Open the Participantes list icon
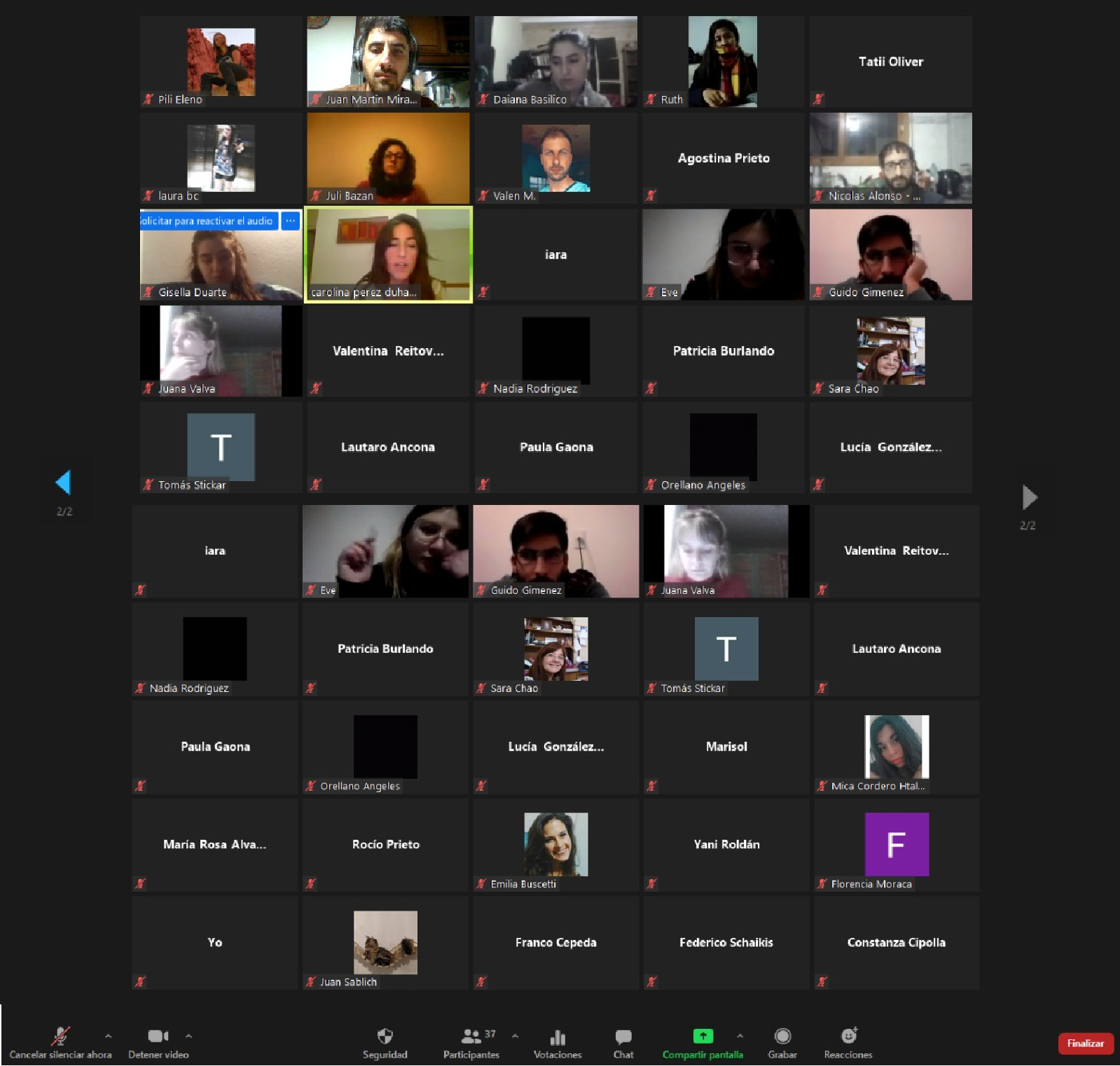The width and height of the screenshot is (1120, 1066). pos(471,1037)
